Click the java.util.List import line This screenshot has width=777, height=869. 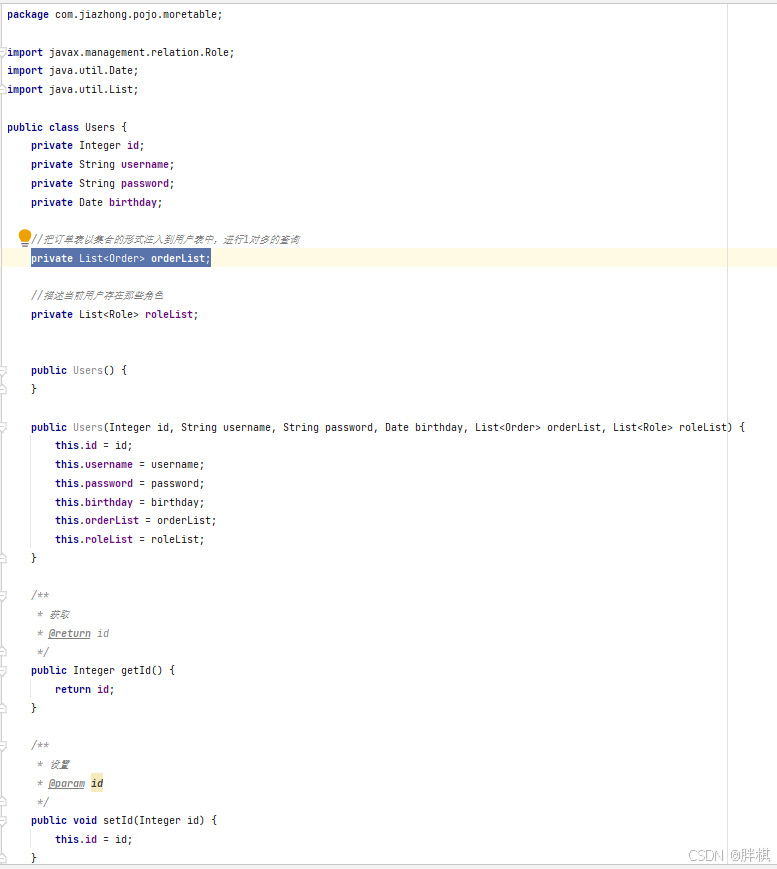click(x=73, y=89)
